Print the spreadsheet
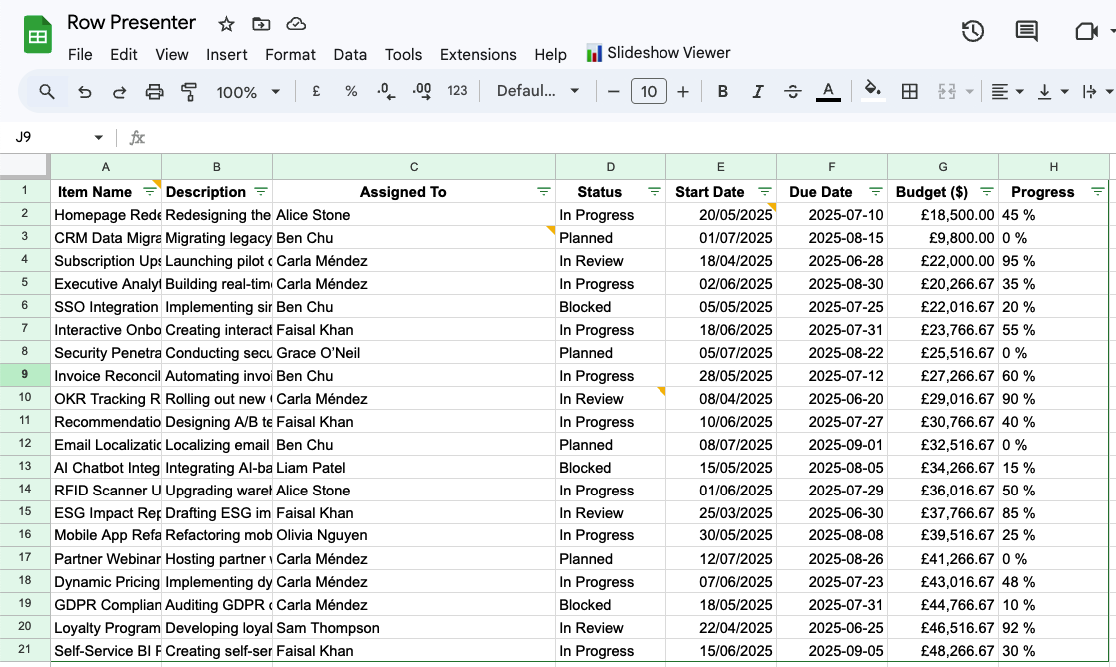The image size is (1116, 667). coord(154,92)
